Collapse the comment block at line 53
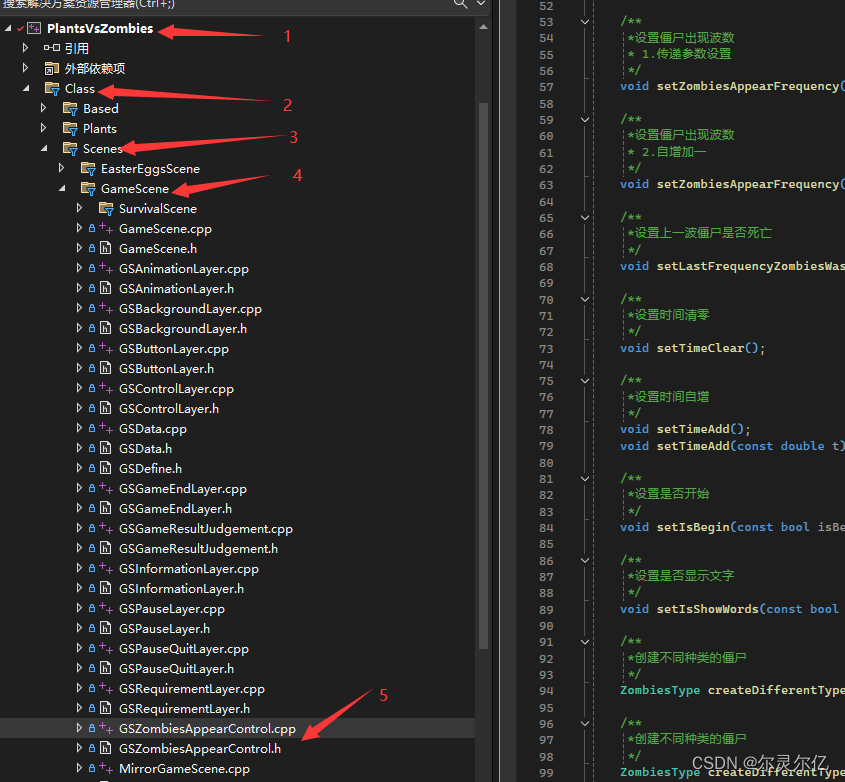This screenshot has width=845, height=782. click(x=585, y=22)
